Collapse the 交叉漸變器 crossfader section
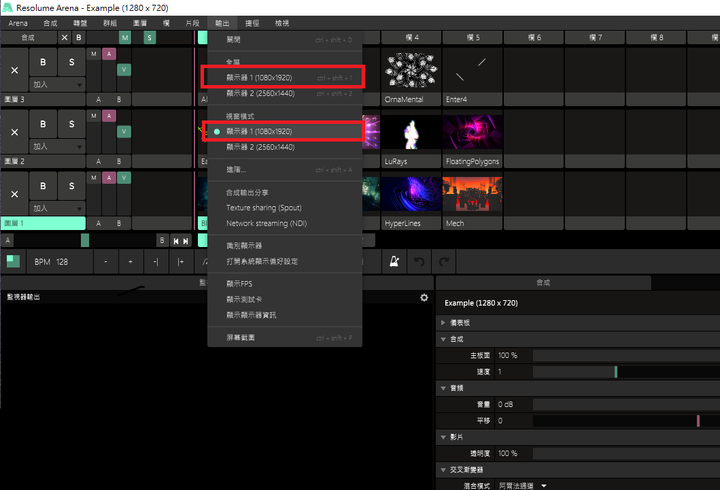 (443, 470)
